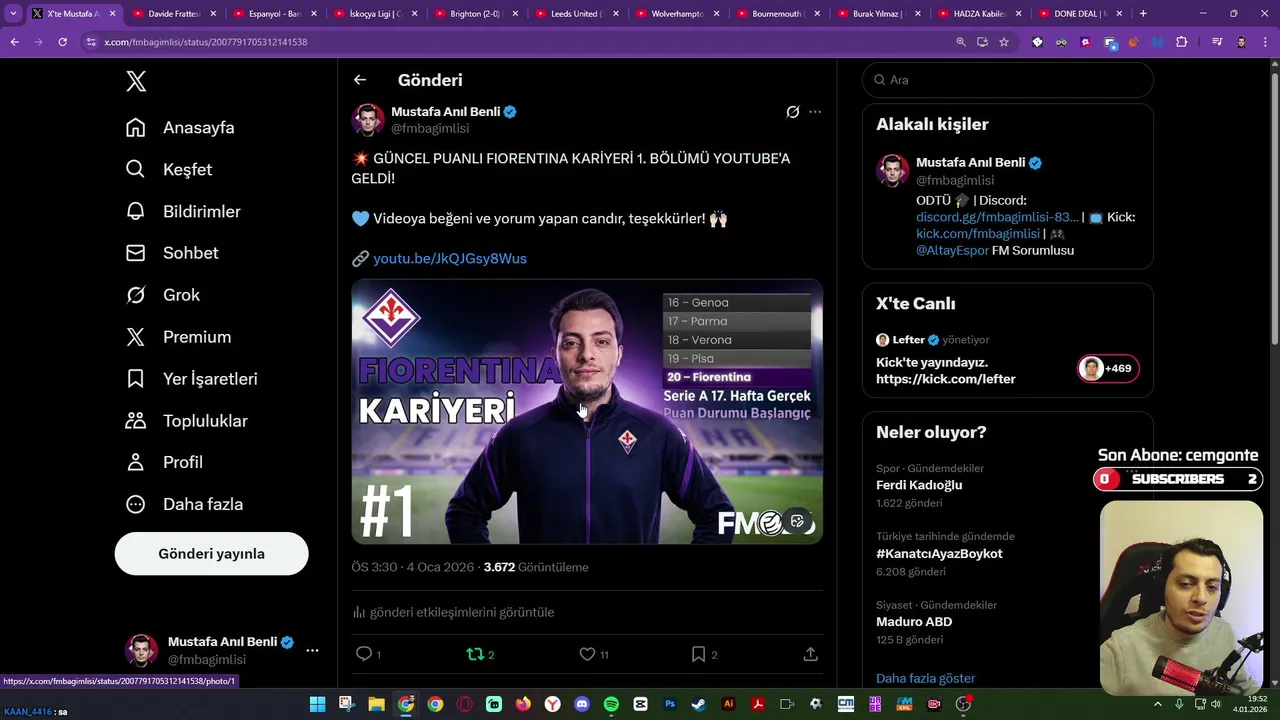
Task: Bookmark the post
Action: point(698,654)
